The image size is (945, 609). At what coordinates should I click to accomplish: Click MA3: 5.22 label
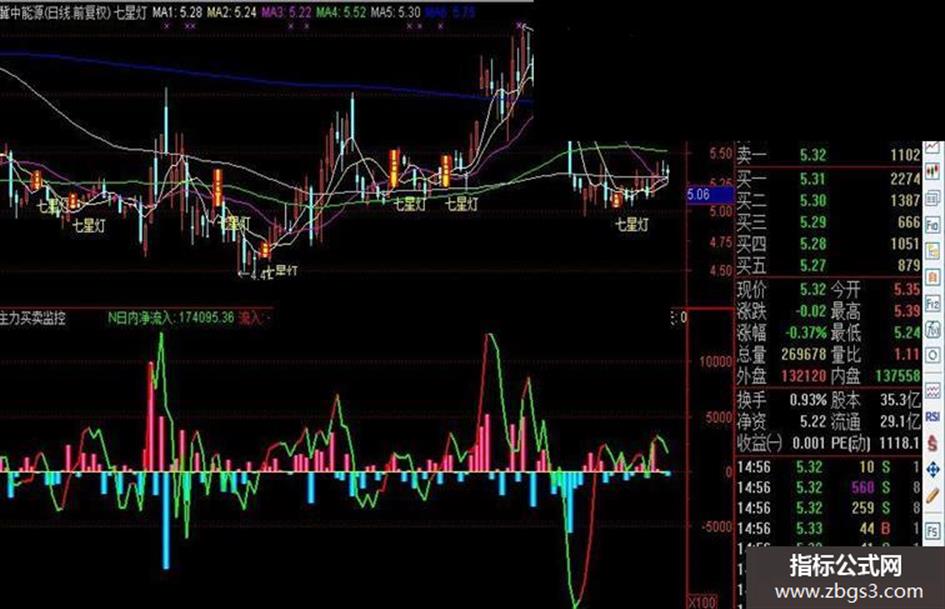pos(286,12)
